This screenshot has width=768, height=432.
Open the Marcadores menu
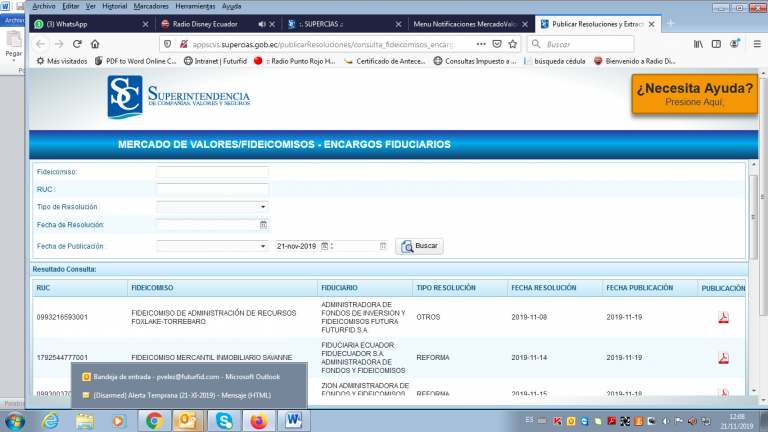(151, 6)
